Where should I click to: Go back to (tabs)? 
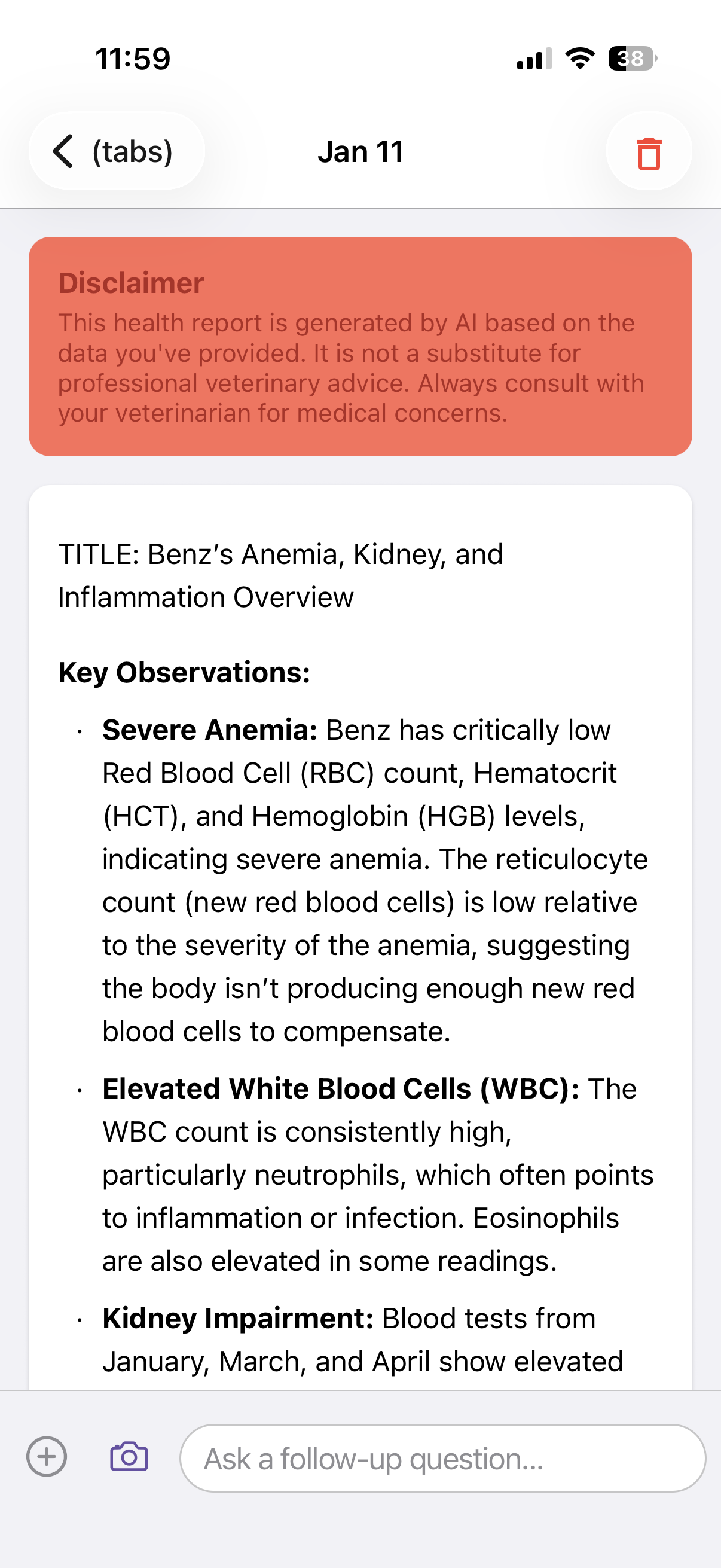[132, 151]
